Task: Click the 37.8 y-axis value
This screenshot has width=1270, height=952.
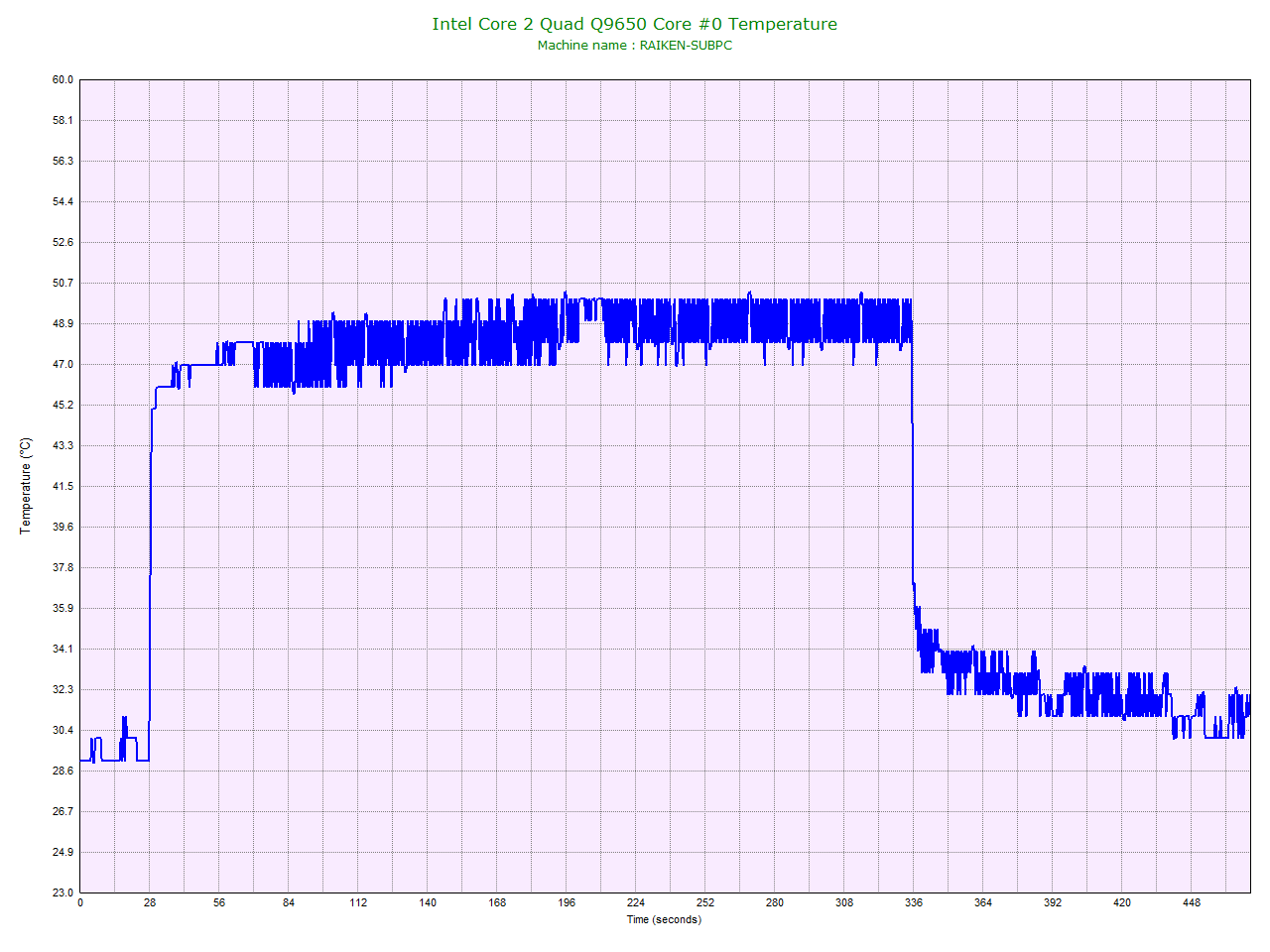Action: tap(63, 567)
